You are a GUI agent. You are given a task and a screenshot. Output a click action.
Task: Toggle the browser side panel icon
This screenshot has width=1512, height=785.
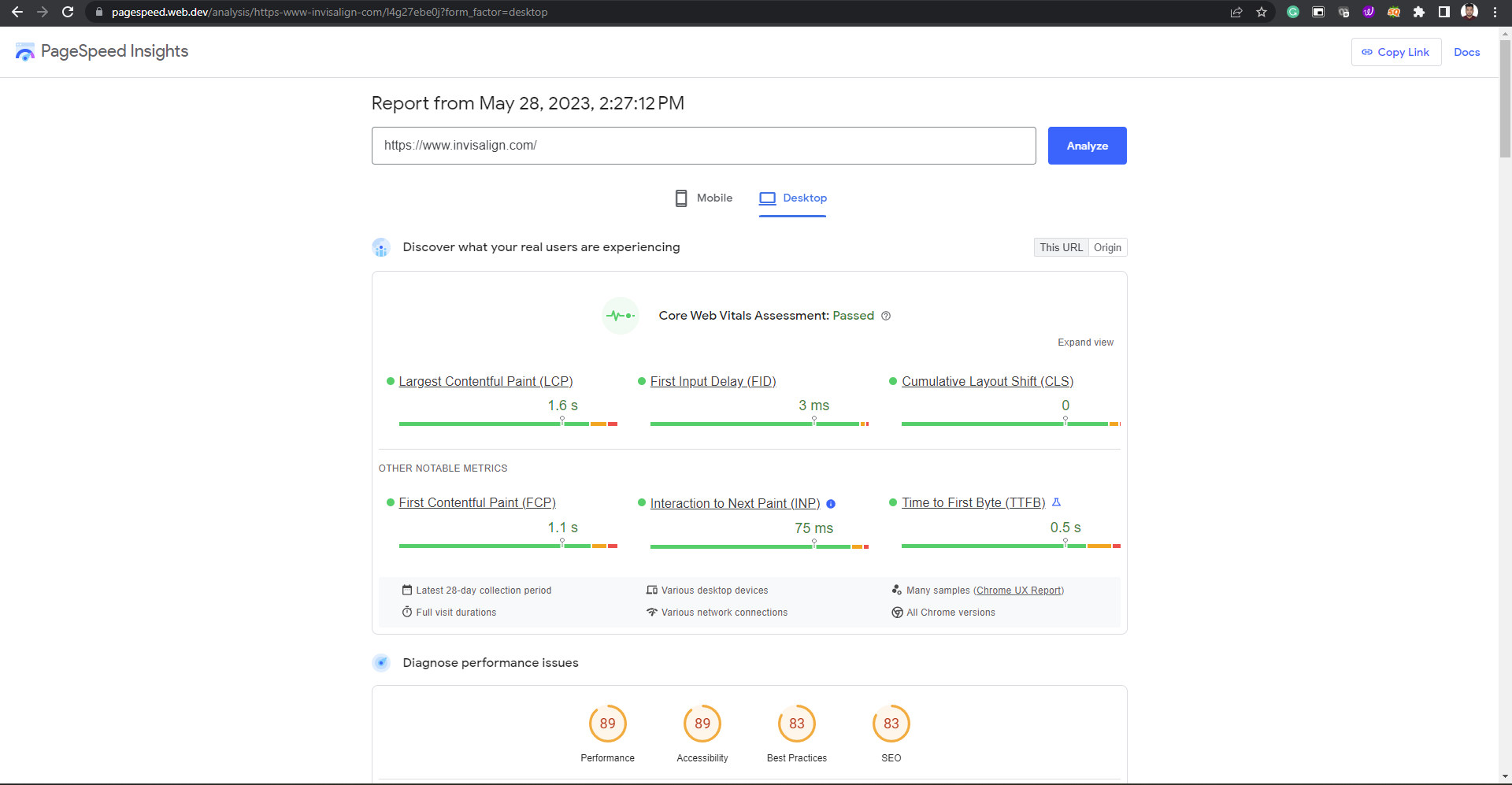[x=1444, y=12]
